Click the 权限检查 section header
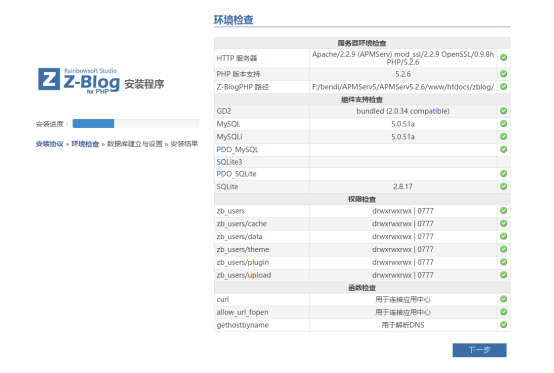The image size is (554, 373). click(x=362, y=199)
